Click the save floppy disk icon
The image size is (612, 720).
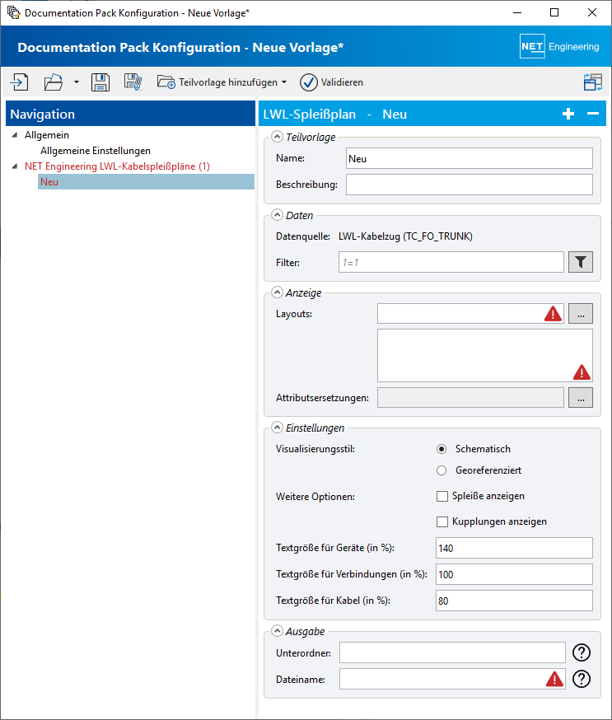point(100,83)
